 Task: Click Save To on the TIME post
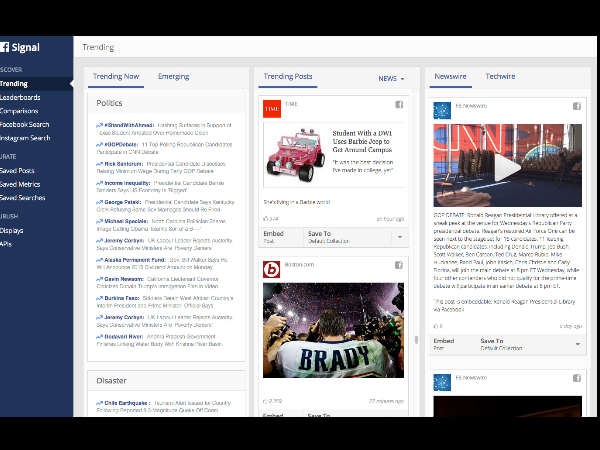pyautogui.click(x=328, y=237)
